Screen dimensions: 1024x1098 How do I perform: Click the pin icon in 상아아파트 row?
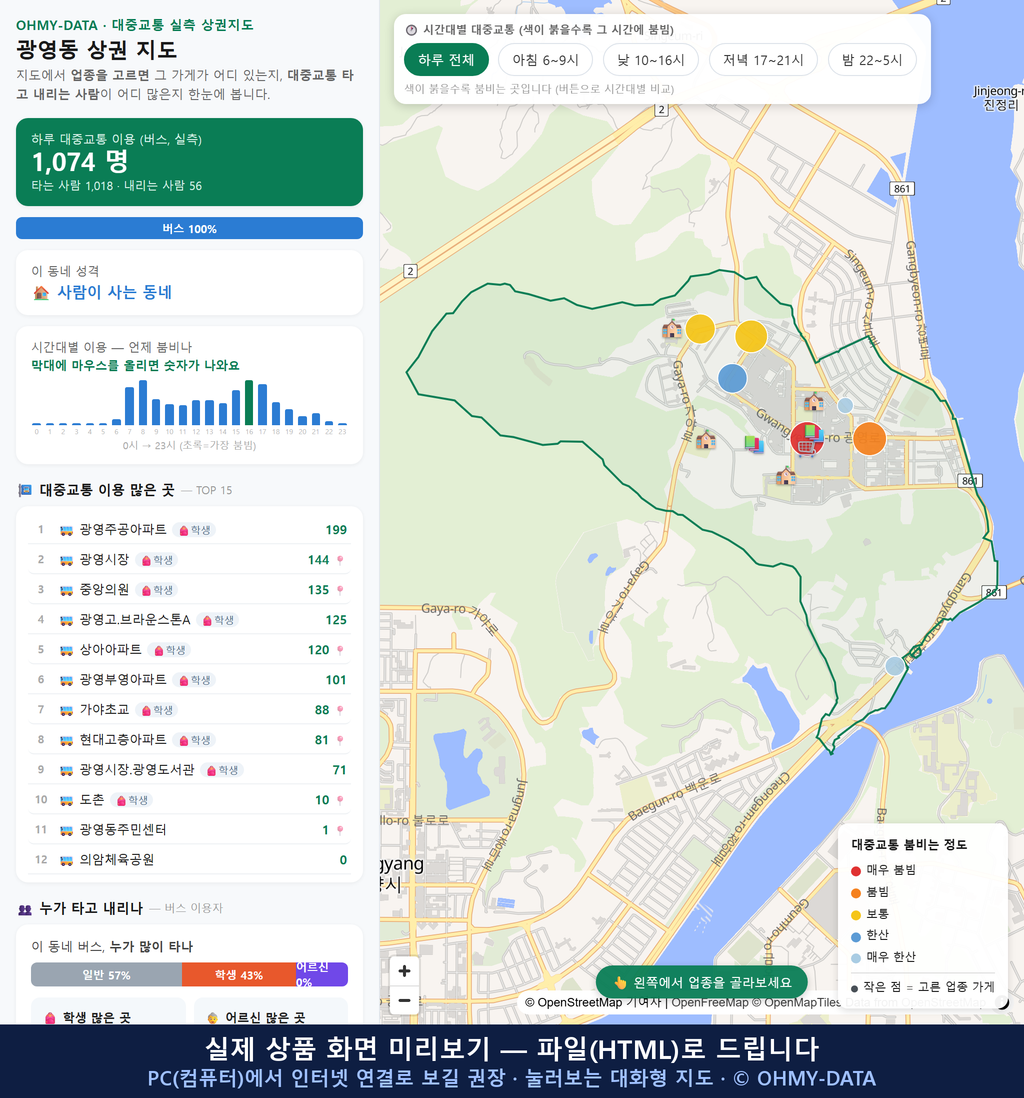pyautogui.click(x=340, y=651)
